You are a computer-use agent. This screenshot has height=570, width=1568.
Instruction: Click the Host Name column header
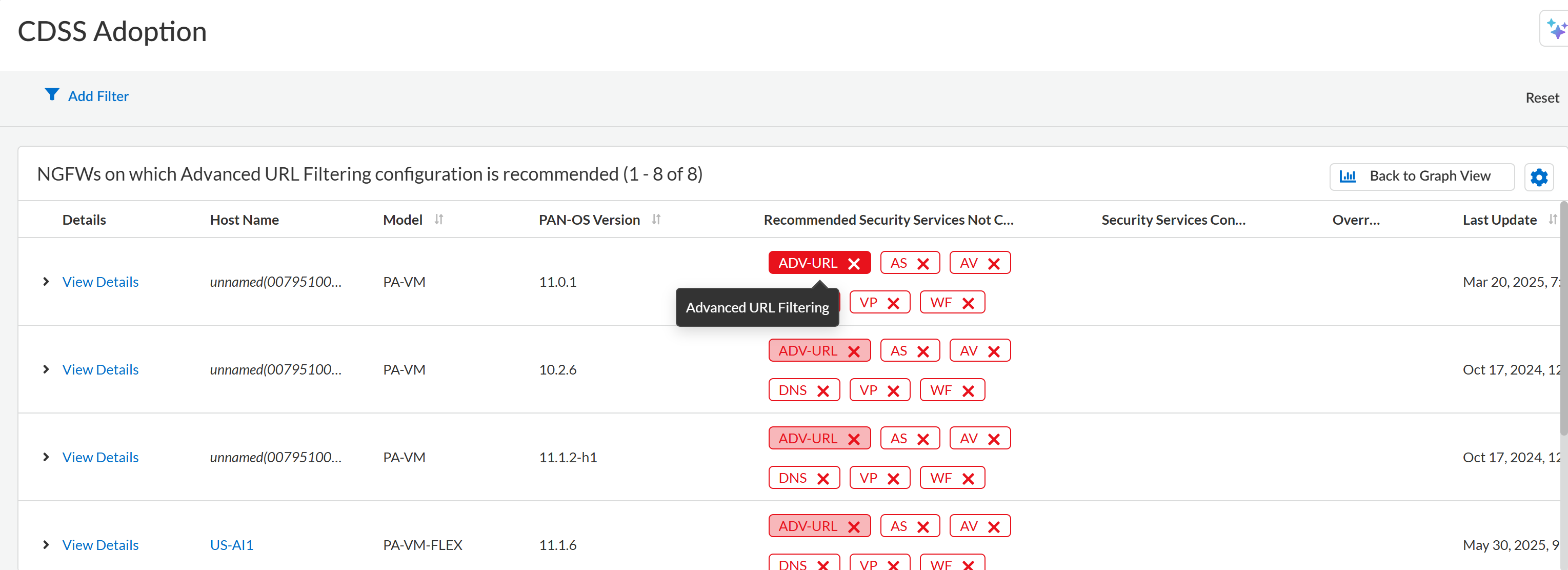coord(244,220)
